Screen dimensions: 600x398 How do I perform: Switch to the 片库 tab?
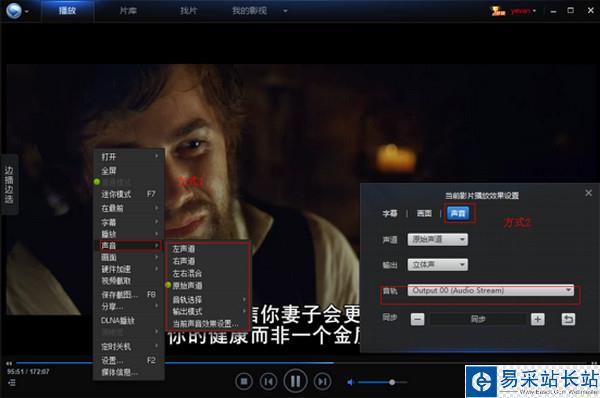[x=128, y=11]
